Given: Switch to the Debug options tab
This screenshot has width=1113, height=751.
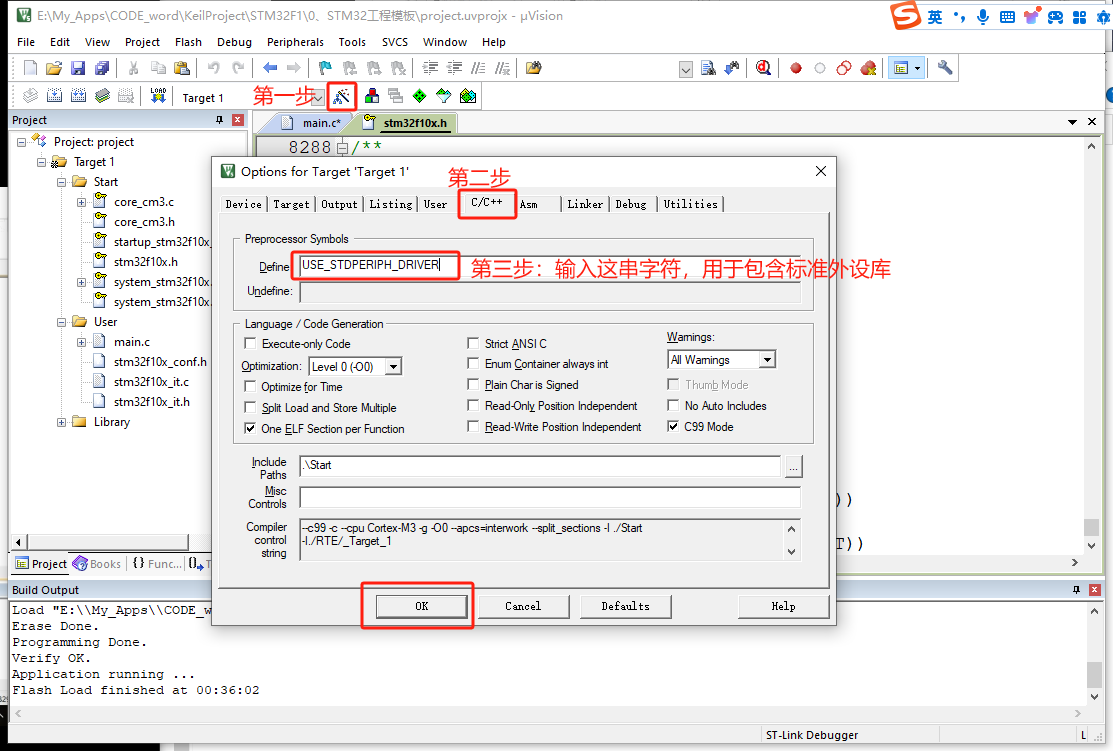Looking at the screenshot, I should point(631,204).
